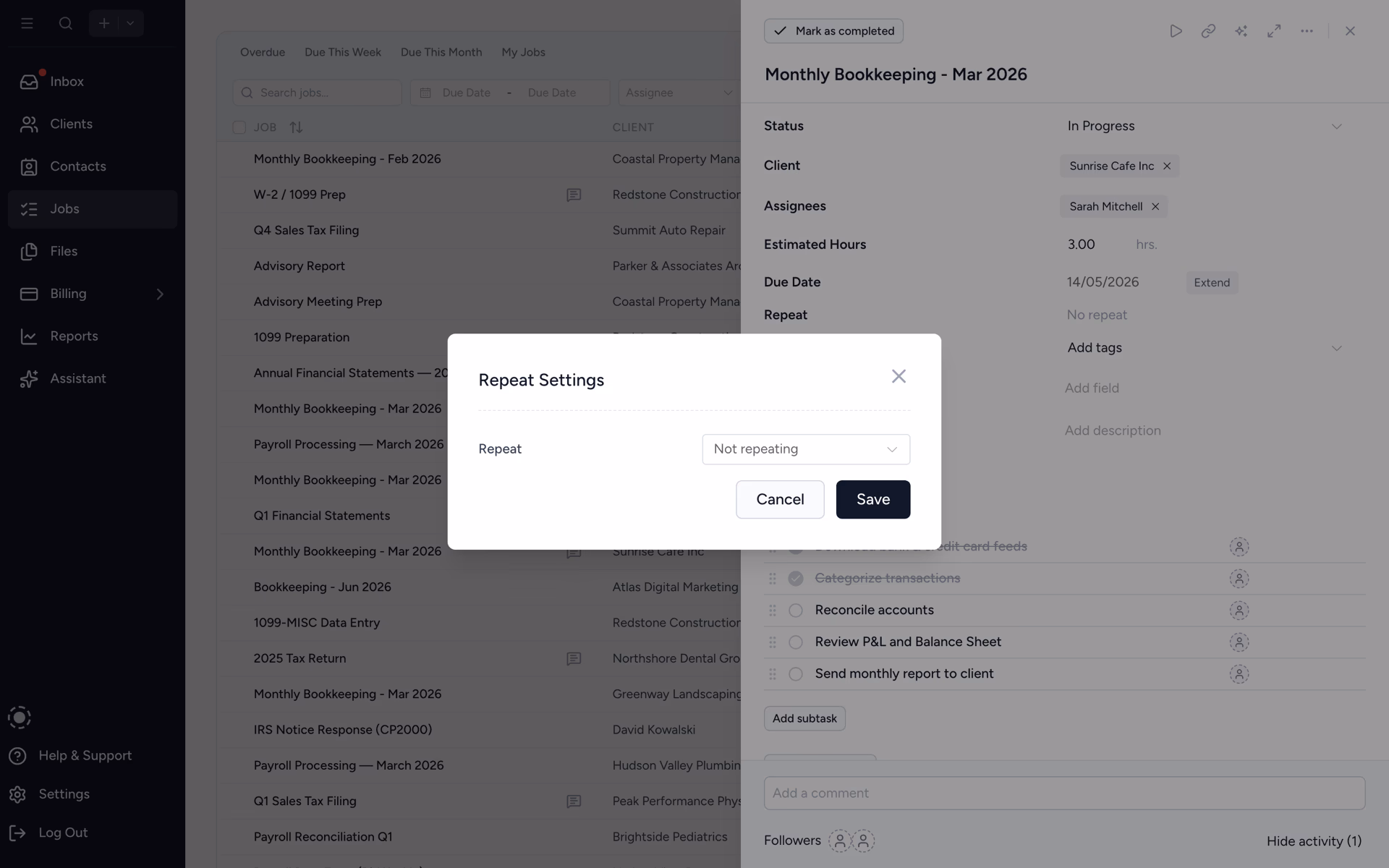Check Reconcile accounts subtask
Image resolution: width=1389 pixels, height=868 pixels.
pyautogui.click(x=796, y=610)
